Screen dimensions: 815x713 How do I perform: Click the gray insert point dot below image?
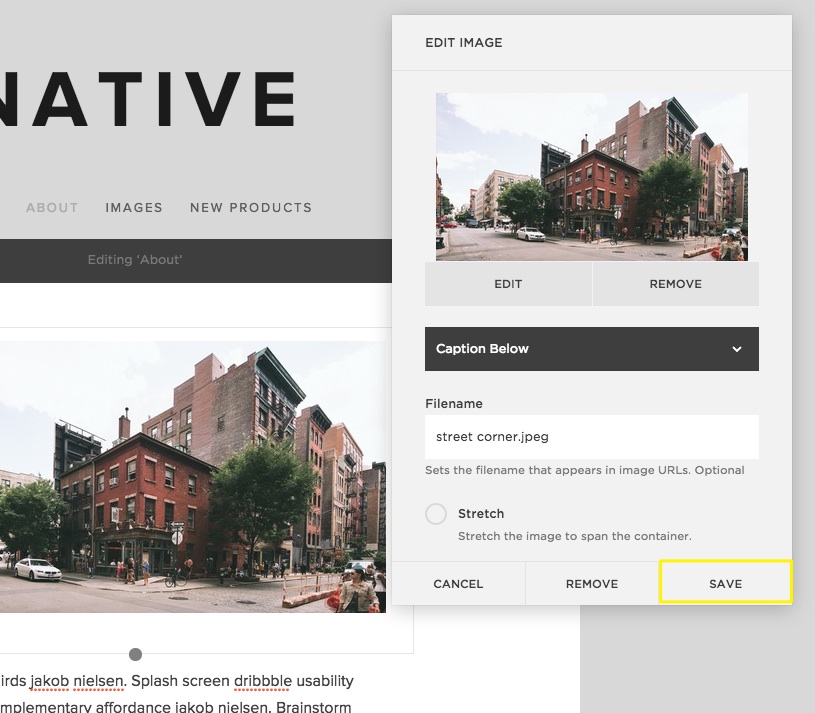click(x=135, y=654)
